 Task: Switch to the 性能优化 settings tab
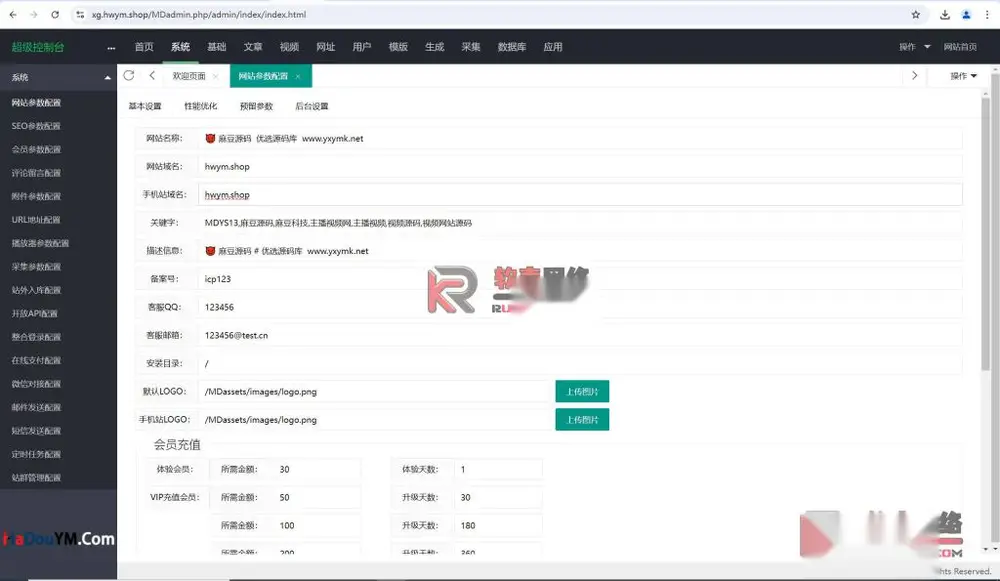click(x=200, y=106)
